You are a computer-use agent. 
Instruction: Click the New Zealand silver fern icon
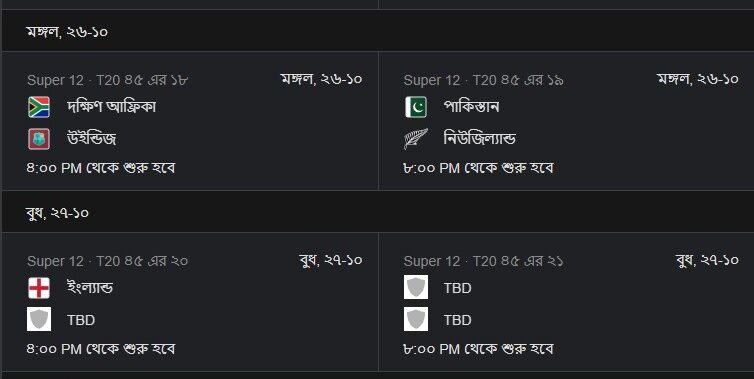[x=415, y=139]
